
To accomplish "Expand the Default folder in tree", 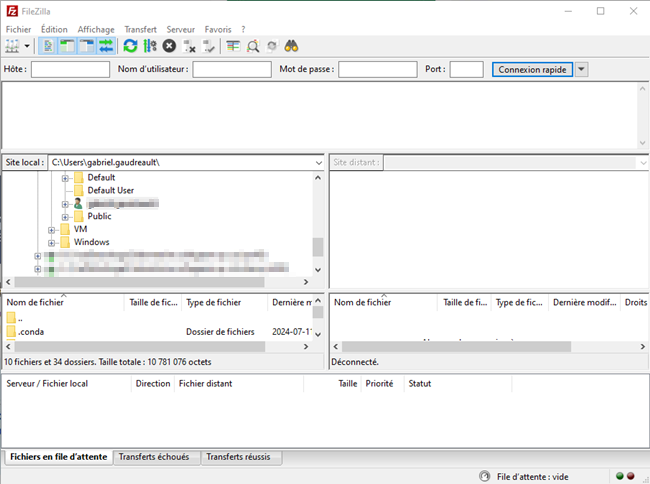I will (x=65, y=178).
